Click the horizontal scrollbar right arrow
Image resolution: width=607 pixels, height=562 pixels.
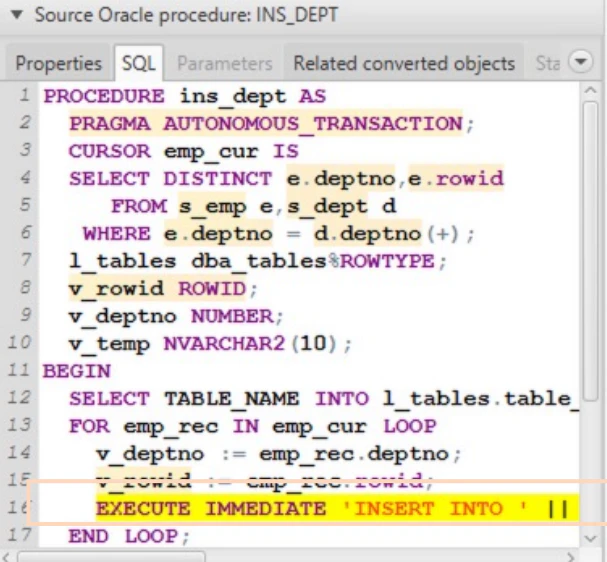570,557
